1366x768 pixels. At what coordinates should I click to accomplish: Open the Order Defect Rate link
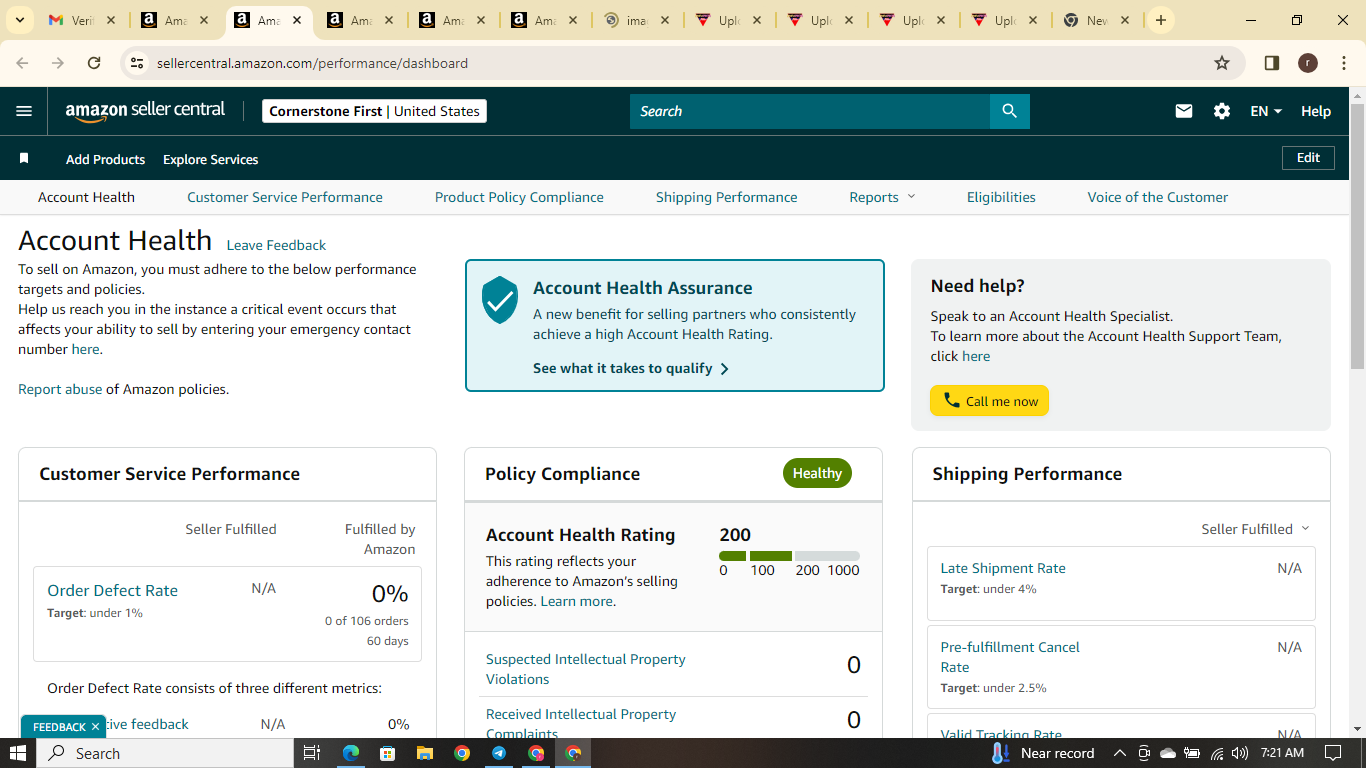112,590
